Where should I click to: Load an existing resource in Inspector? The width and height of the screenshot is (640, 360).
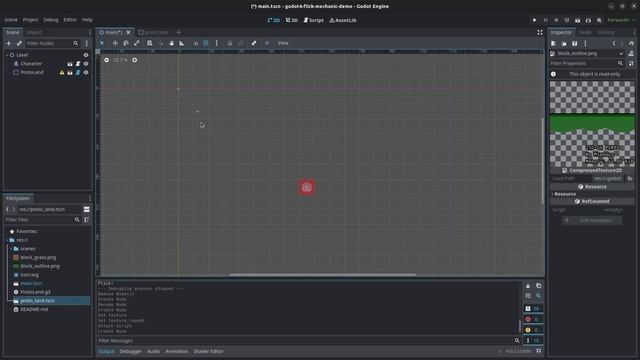[564, 43]
